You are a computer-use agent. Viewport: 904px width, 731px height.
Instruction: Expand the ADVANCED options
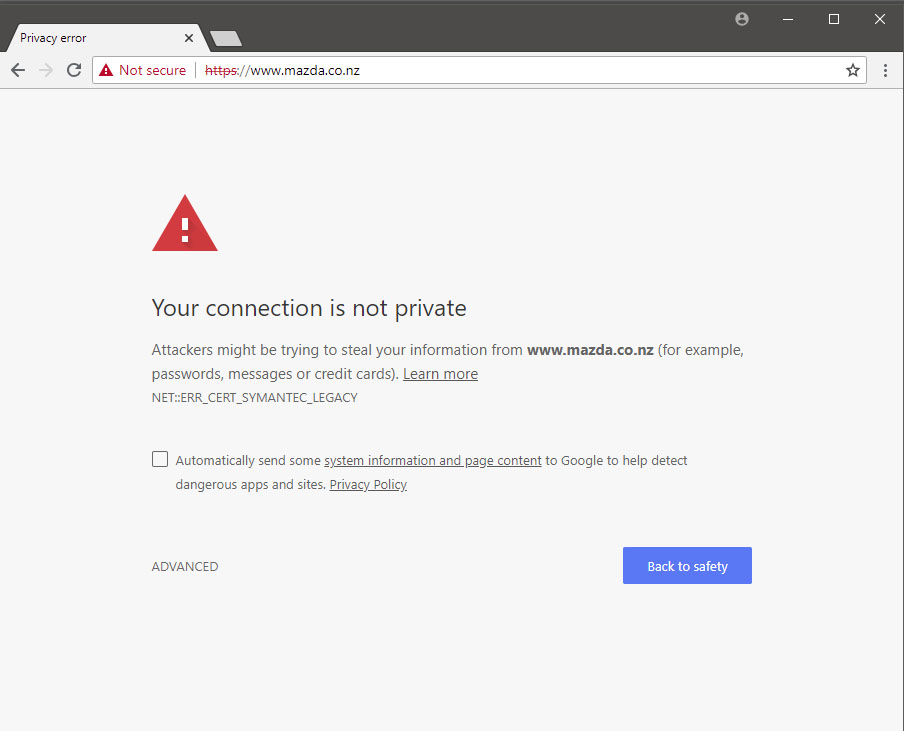(x=185, y=567)
